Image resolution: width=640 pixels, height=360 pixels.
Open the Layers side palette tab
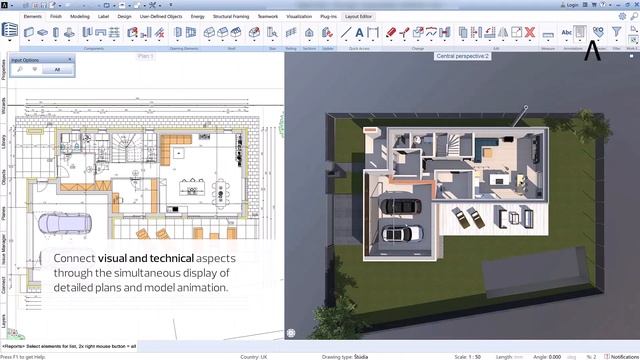coord(4,321)
